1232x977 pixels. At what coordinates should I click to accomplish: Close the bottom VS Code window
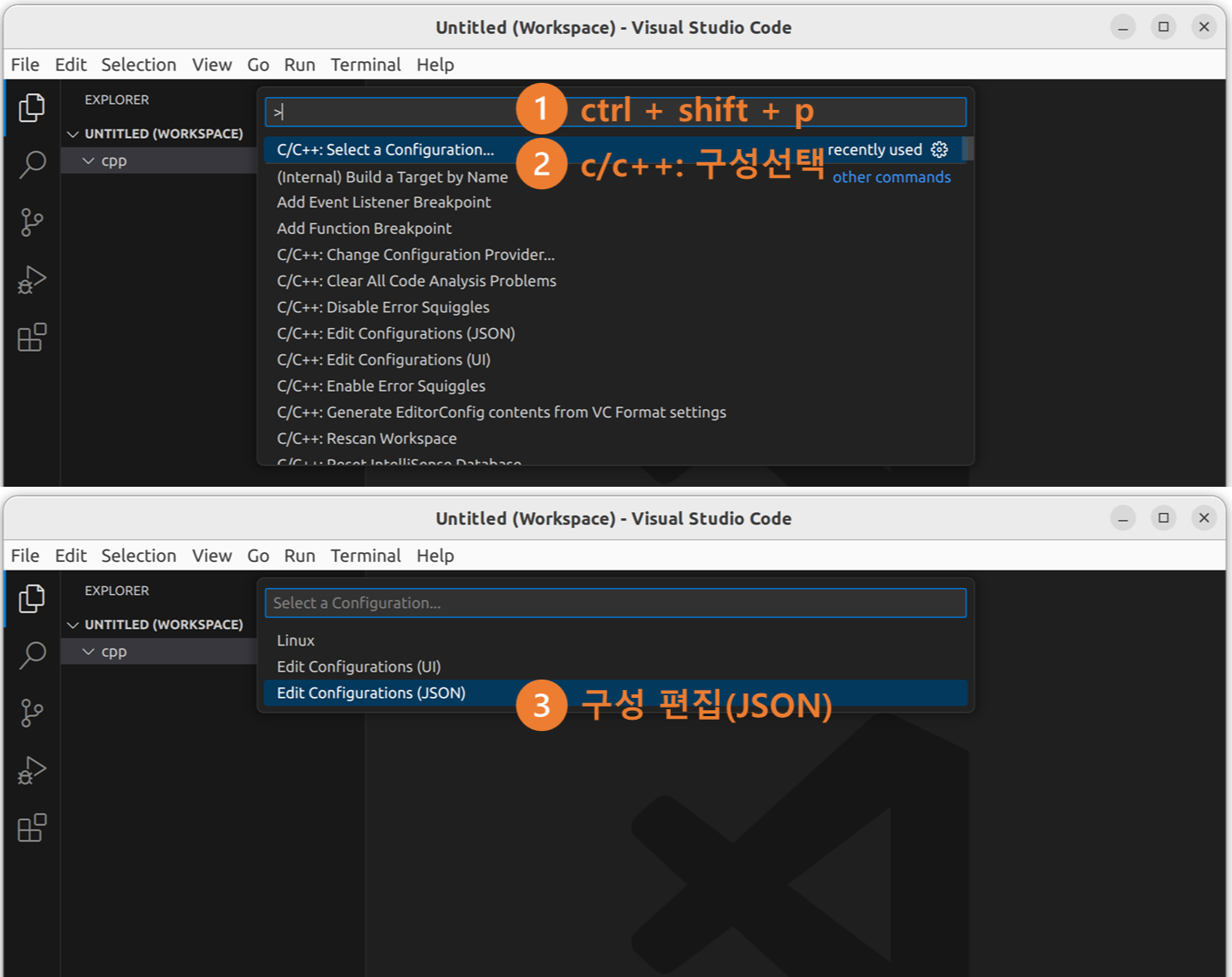point(1204,518)
